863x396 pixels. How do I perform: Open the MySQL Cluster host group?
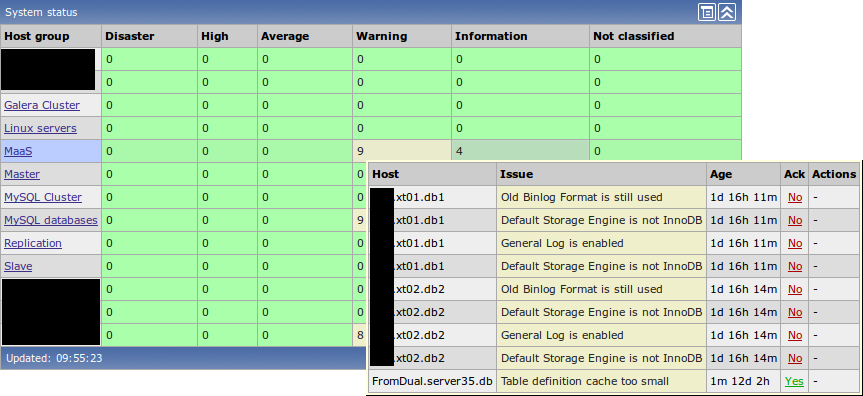click(43, 197)
